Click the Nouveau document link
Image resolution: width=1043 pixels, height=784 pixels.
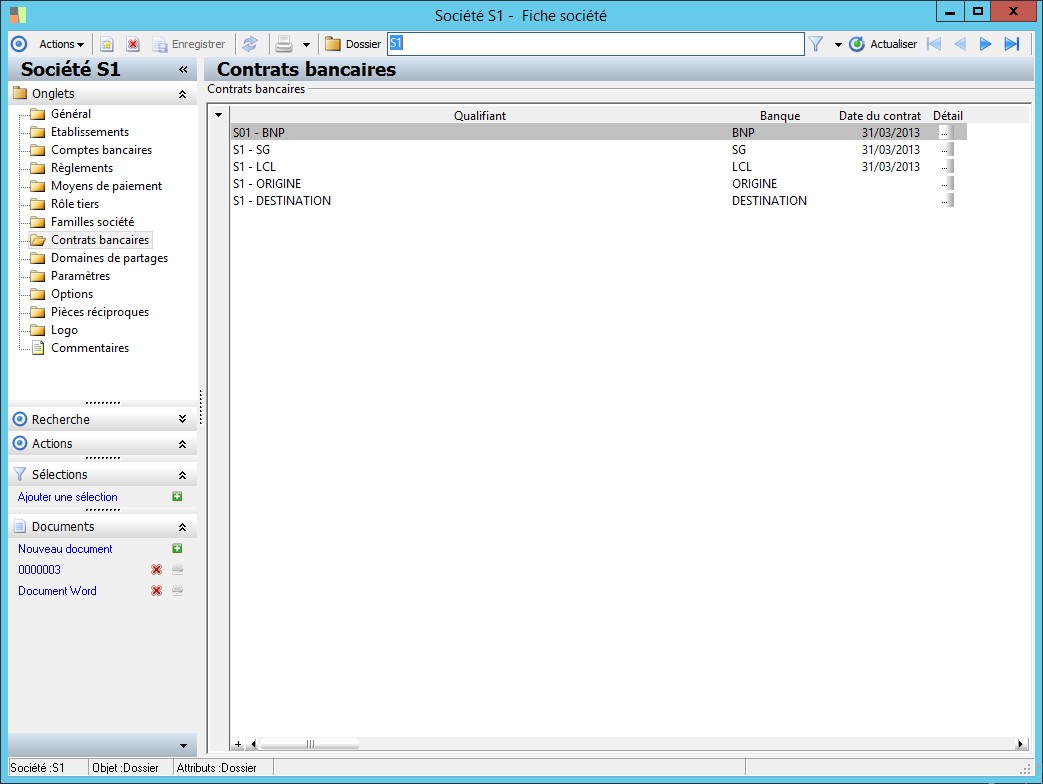pyautogui.click(x=65, y=549)
